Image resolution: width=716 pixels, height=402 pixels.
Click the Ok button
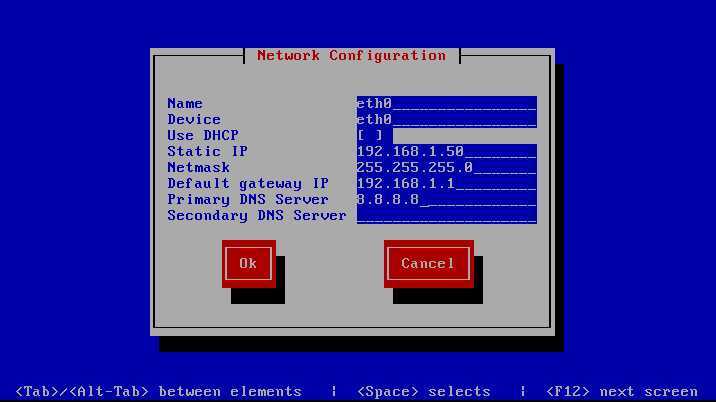(249, 264)
